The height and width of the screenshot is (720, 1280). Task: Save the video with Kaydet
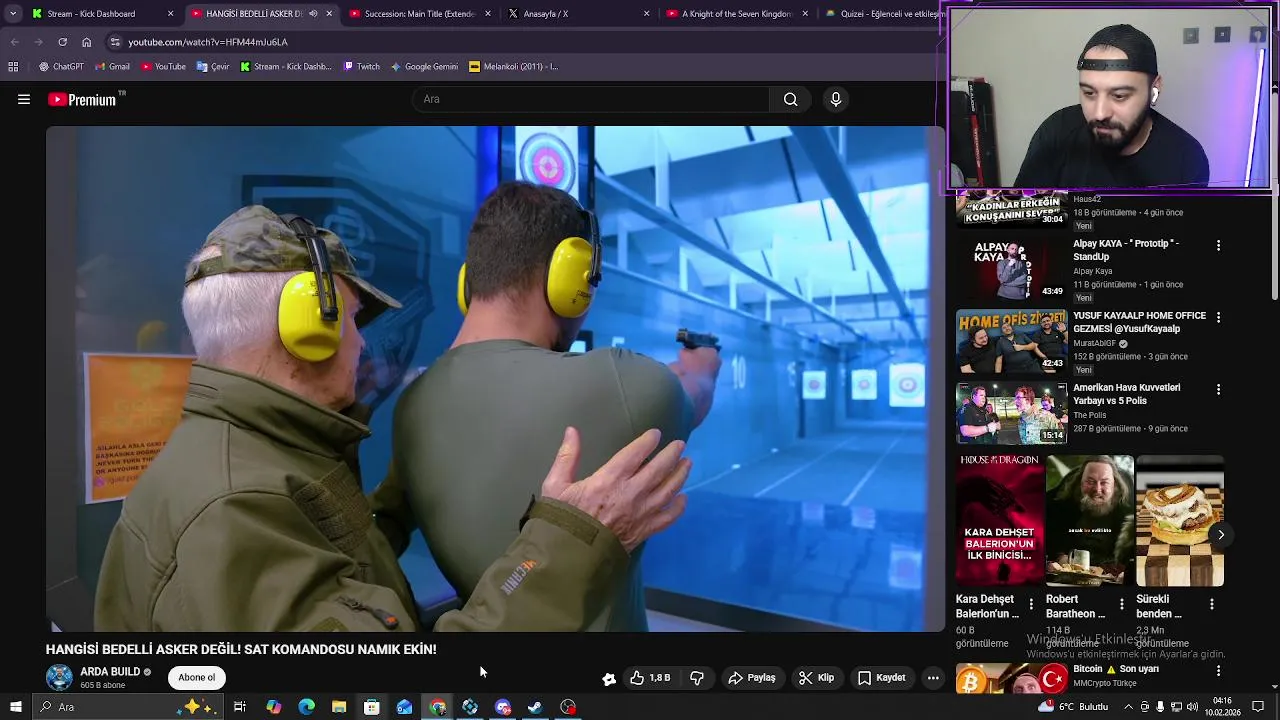tap(881, 678)
